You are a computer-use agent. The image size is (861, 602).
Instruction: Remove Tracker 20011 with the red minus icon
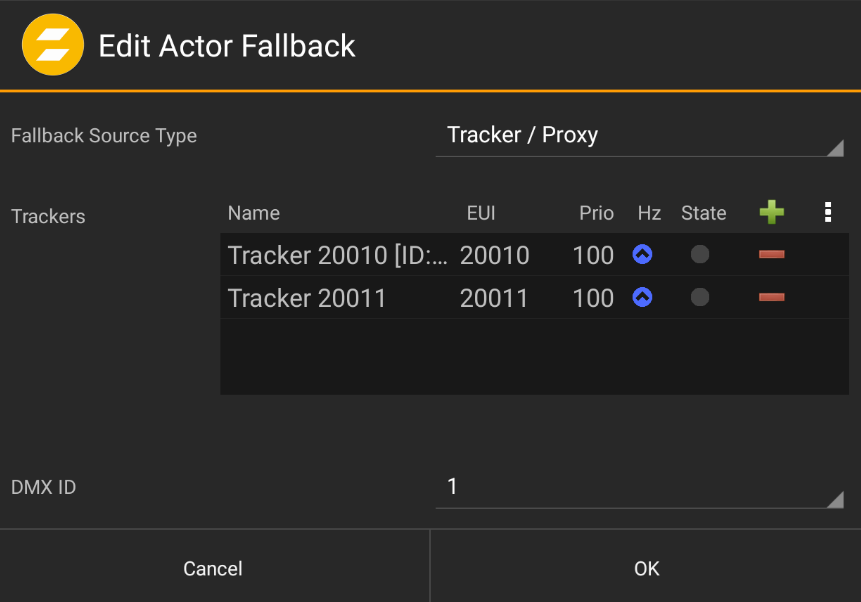point(771,297)
